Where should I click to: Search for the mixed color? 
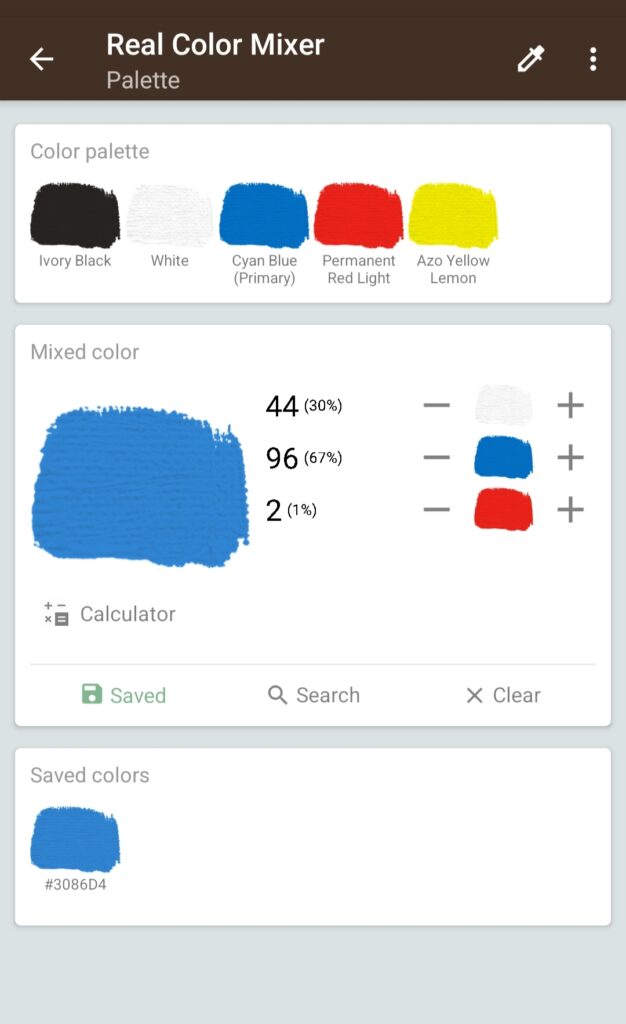(314, 695)
